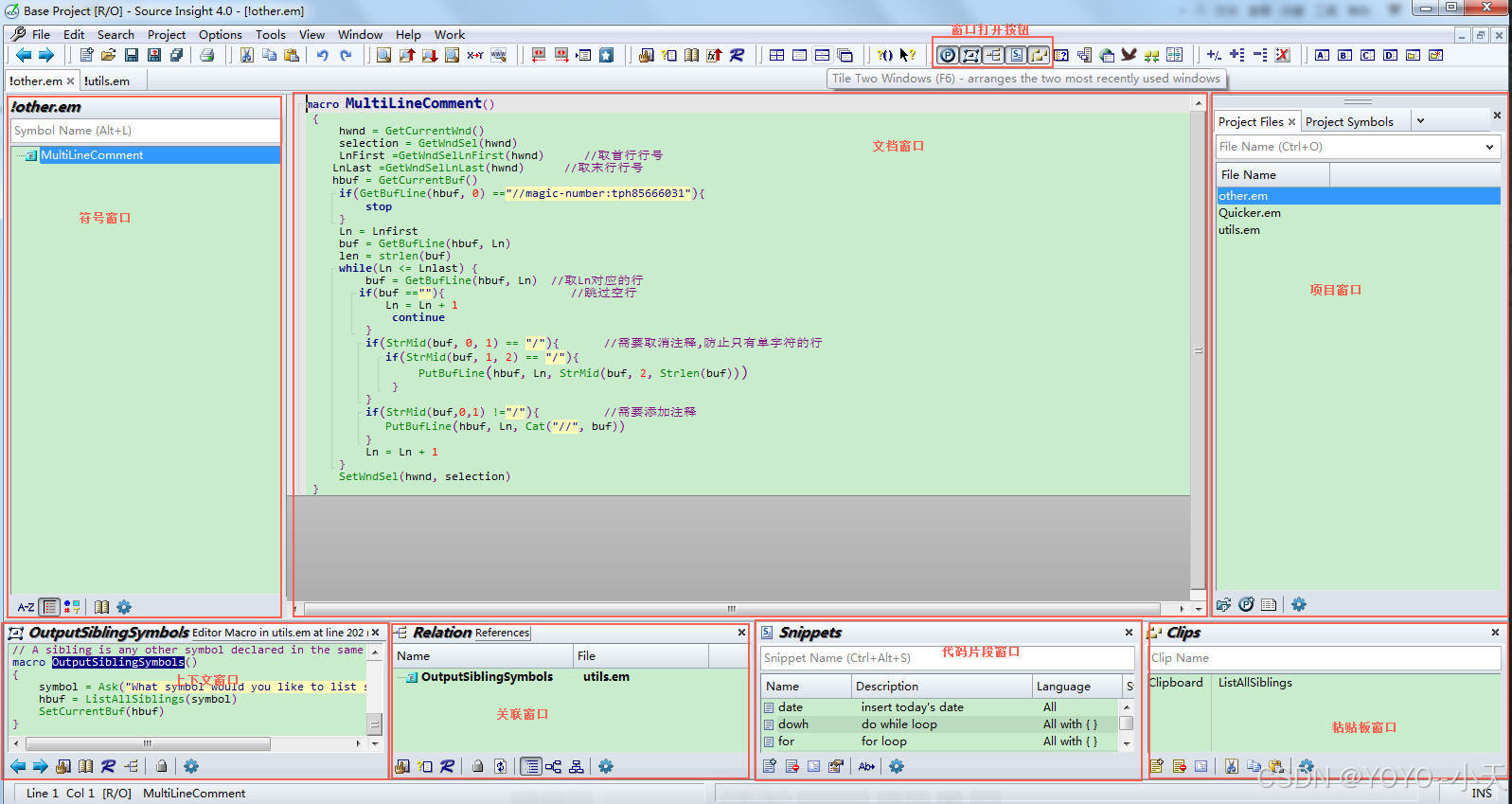
Task: Click the Redo arrow icon
Action: (x=346, y=55)
